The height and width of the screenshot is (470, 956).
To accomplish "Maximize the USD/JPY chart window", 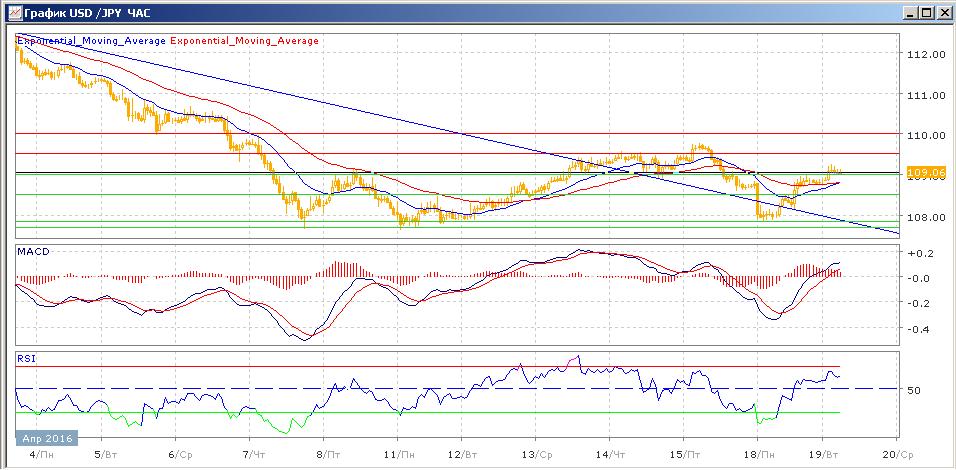I will 926,13.
